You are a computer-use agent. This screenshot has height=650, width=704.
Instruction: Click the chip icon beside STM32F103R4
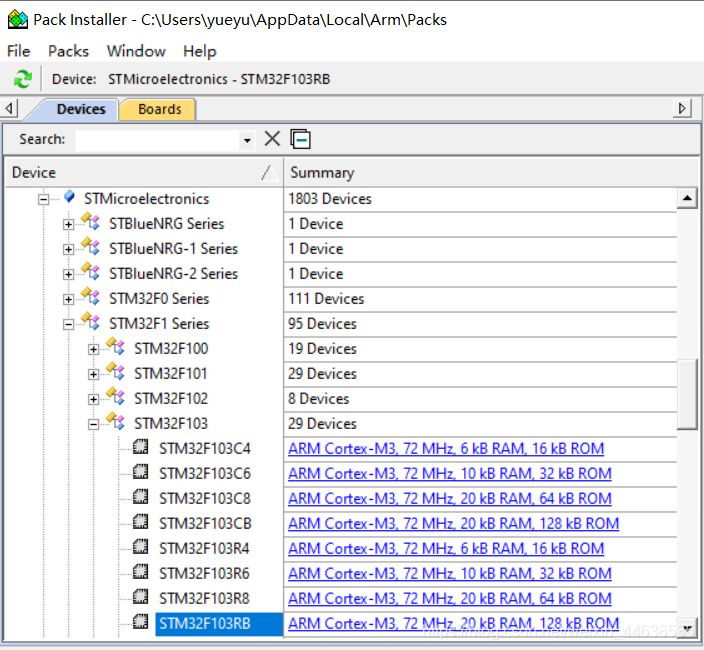(141, 547)
